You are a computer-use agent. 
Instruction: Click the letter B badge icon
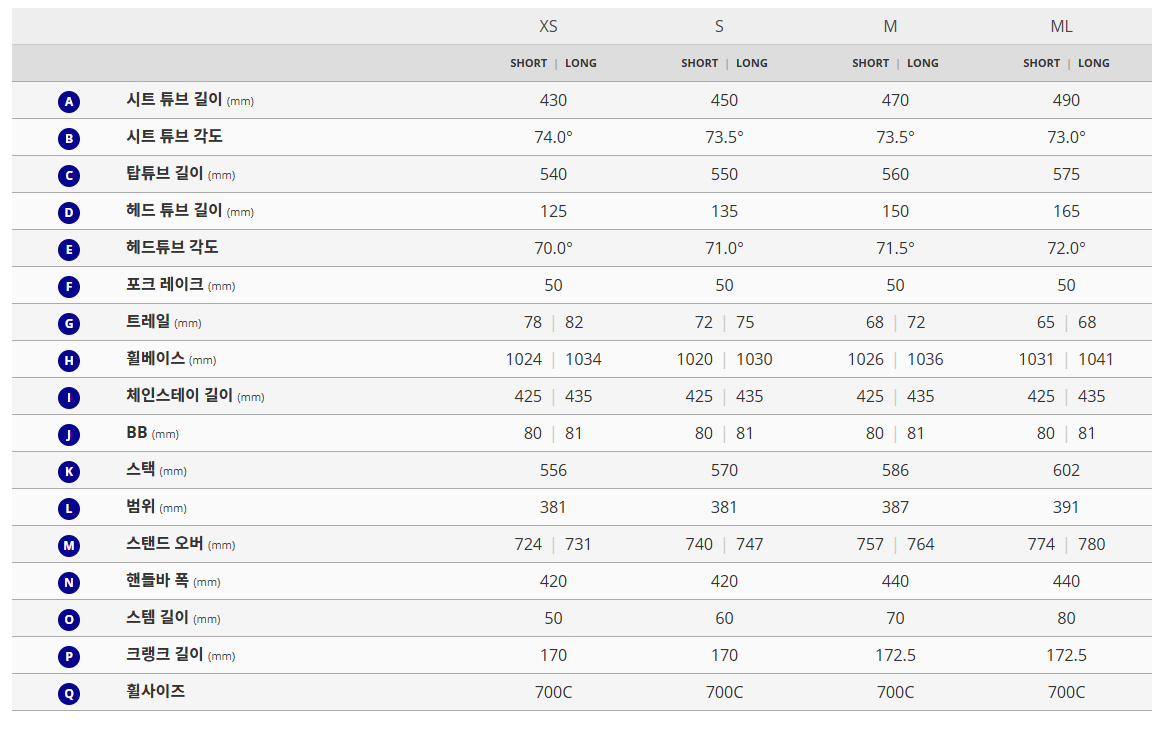pyautogui.click(x=68, y=138)
